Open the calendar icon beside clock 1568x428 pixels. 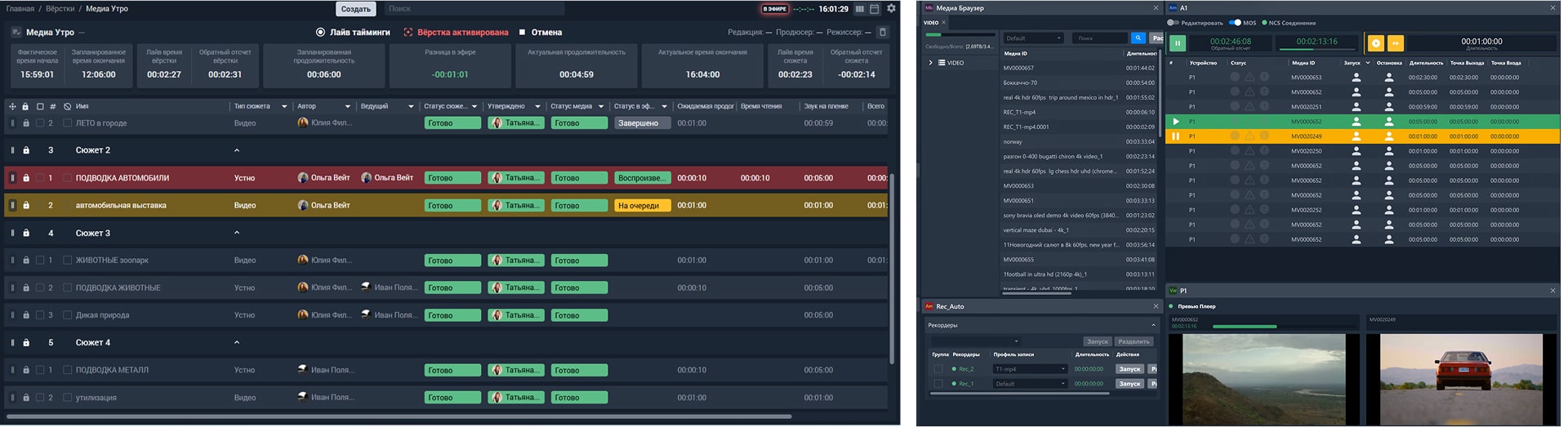coord(875,9)
